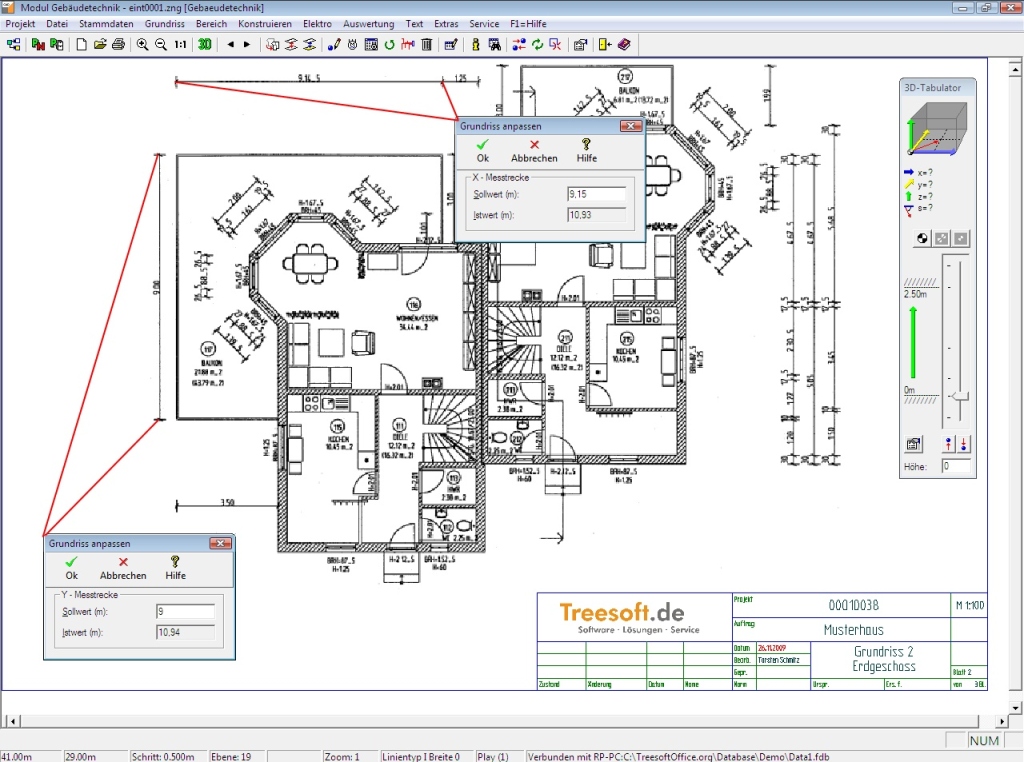Click the trash can delete icon
This screenshot has width=1024, height=762.
click(427, 44)
